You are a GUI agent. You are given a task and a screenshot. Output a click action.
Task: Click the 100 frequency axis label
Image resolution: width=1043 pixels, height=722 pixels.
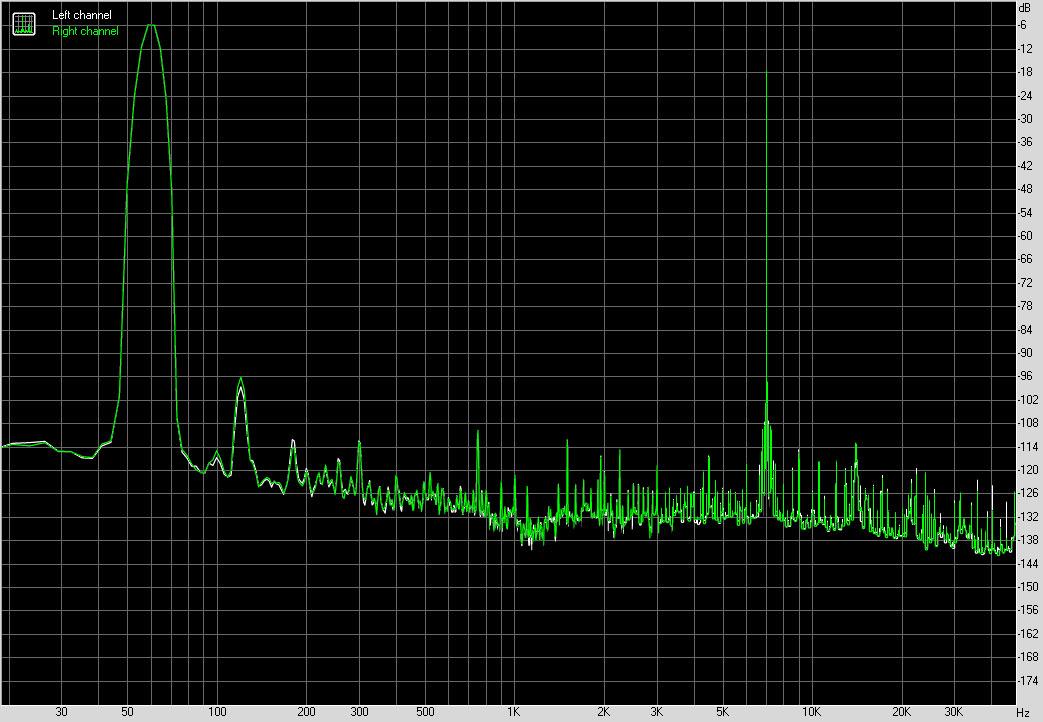pos(217,713)
